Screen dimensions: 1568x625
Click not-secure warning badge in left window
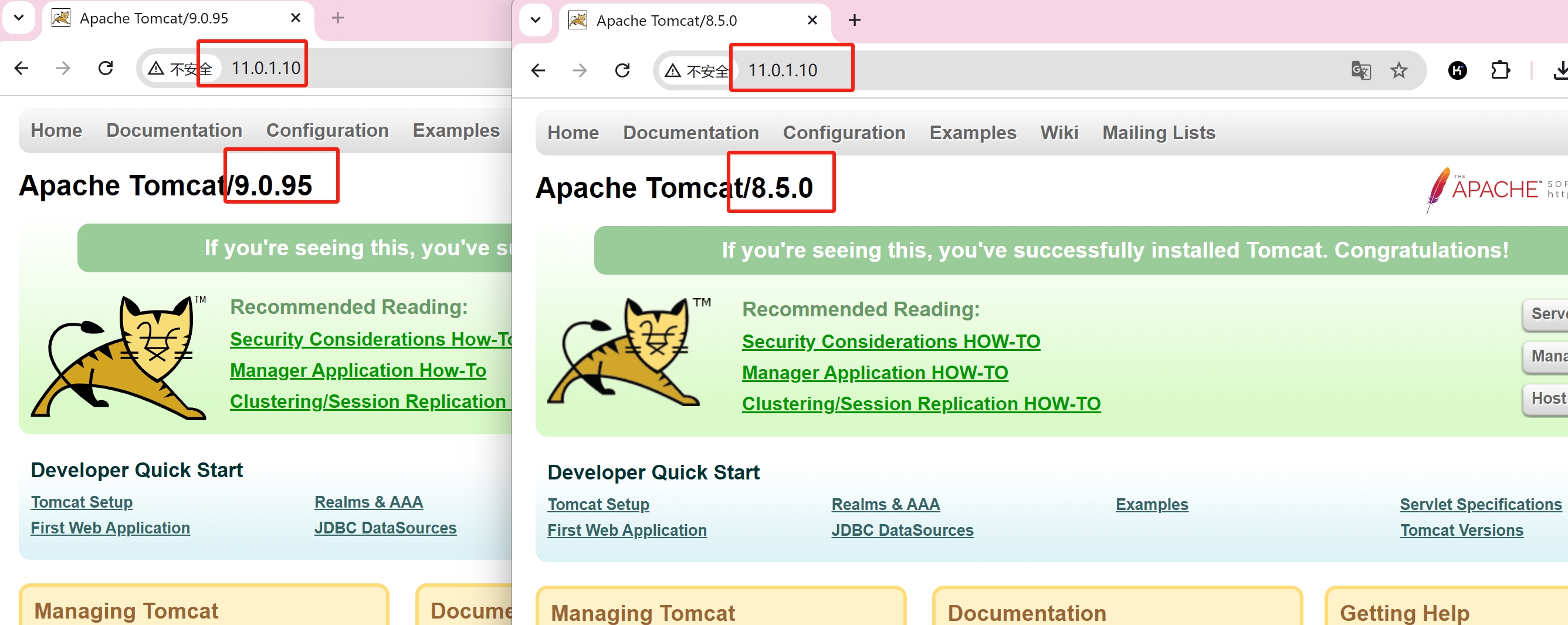click(180, 68)
